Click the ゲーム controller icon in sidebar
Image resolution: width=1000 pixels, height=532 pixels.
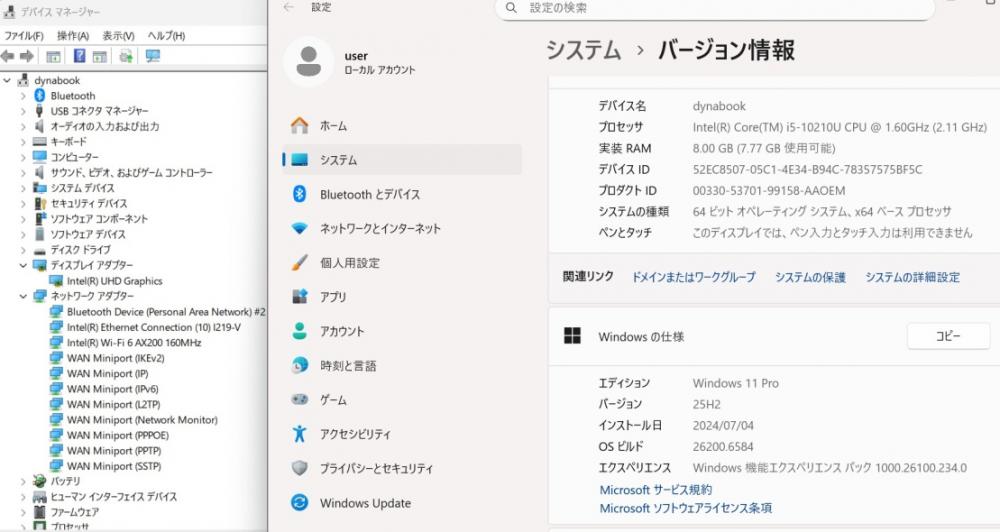299,399
